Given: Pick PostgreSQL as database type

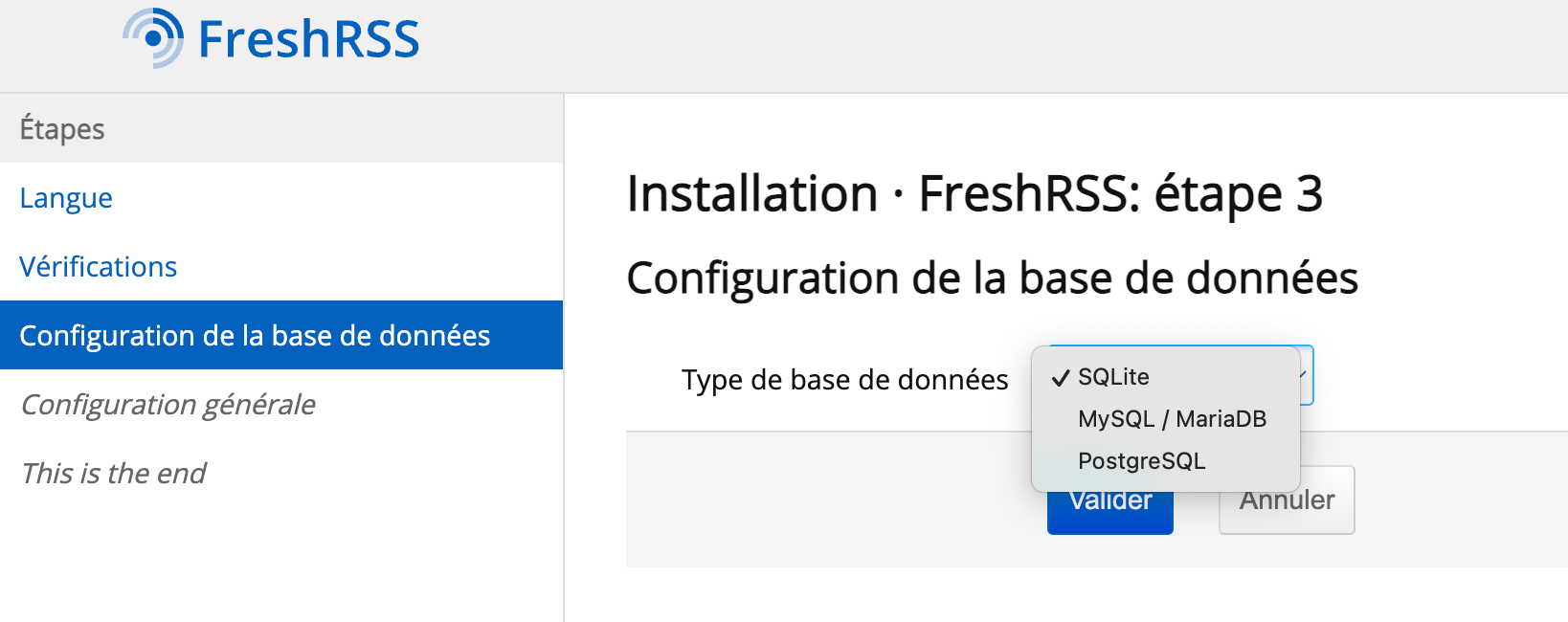Looking at the screenshot, I should (1141, 461).
